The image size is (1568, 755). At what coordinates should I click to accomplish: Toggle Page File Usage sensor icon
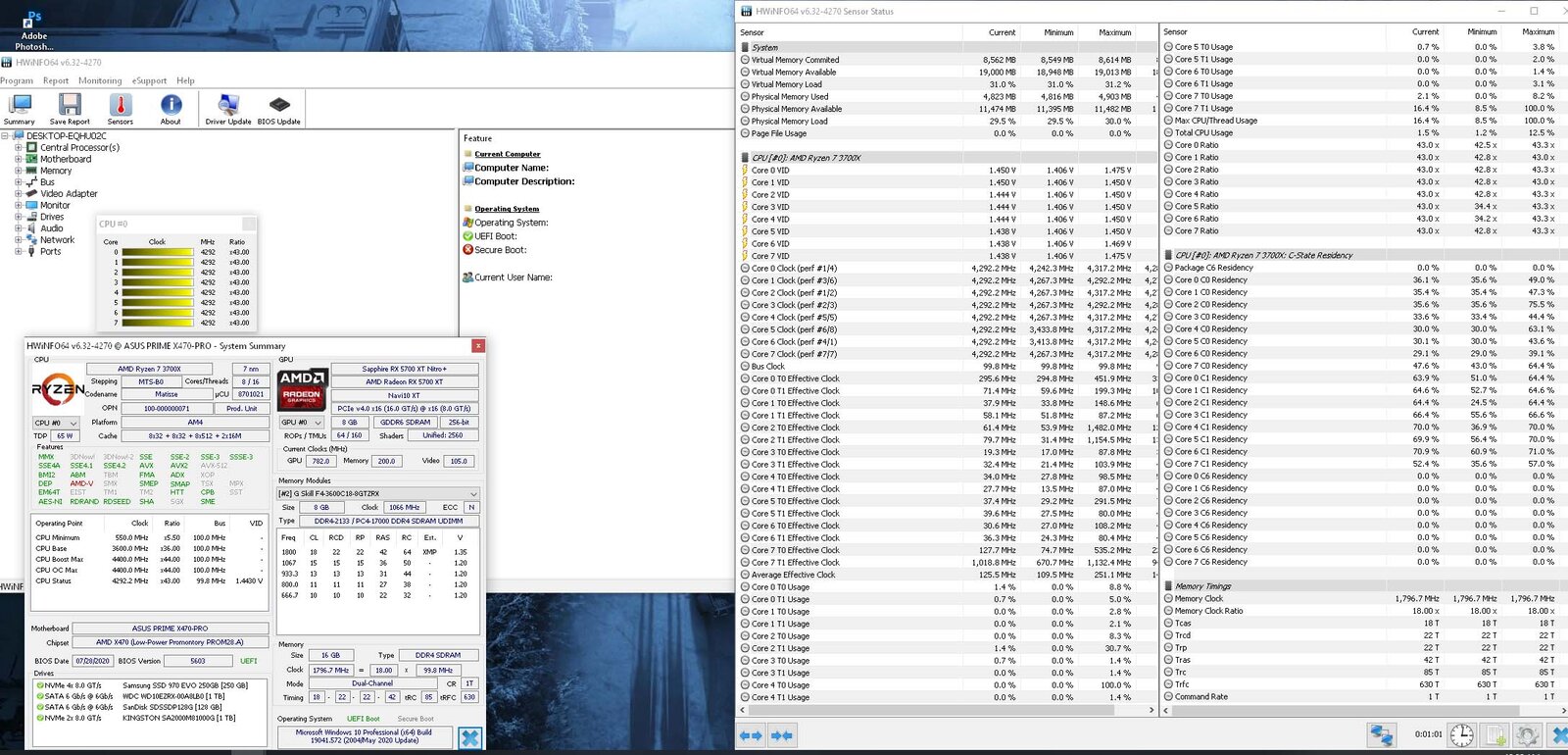746,133
